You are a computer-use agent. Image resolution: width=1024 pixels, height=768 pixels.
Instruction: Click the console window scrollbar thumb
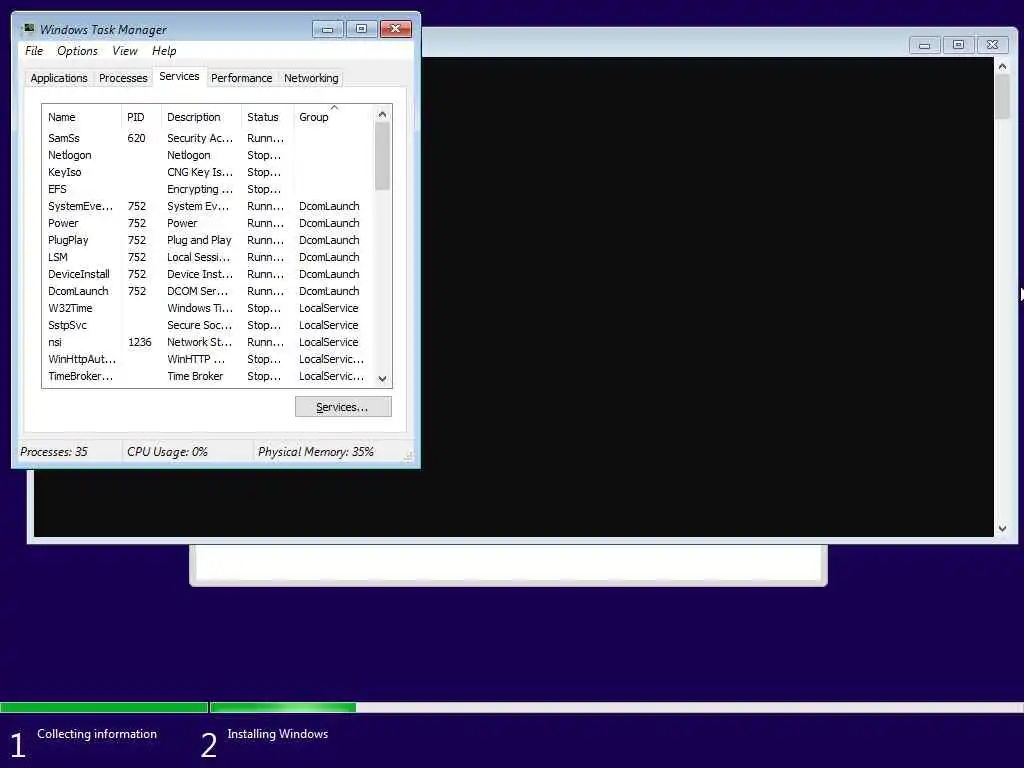[1002, 97]
